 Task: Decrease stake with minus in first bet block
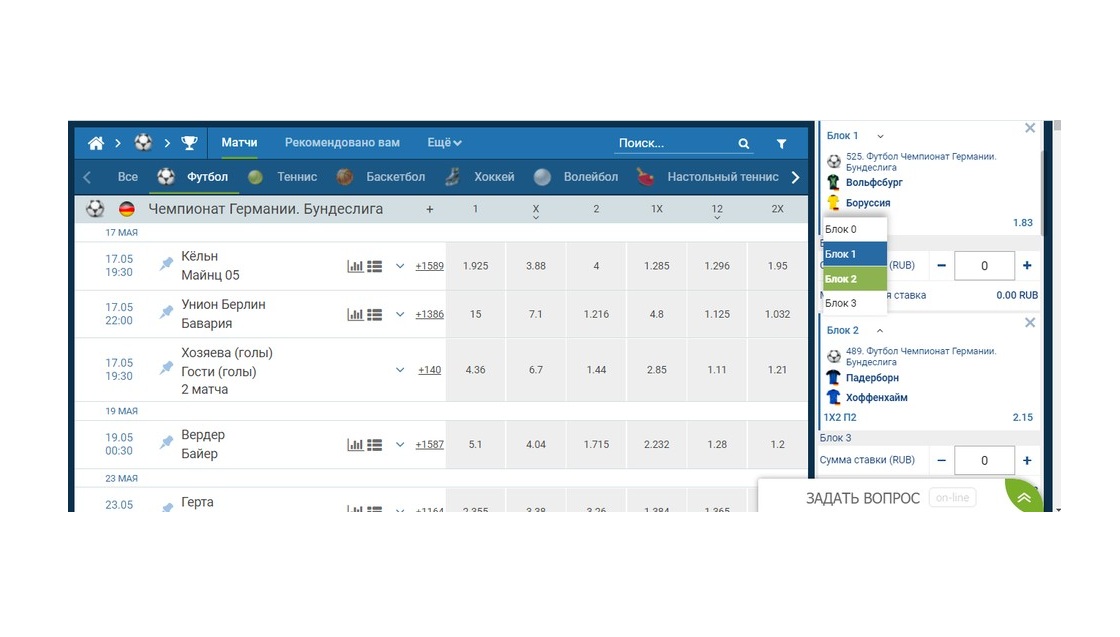pos(941,266)
